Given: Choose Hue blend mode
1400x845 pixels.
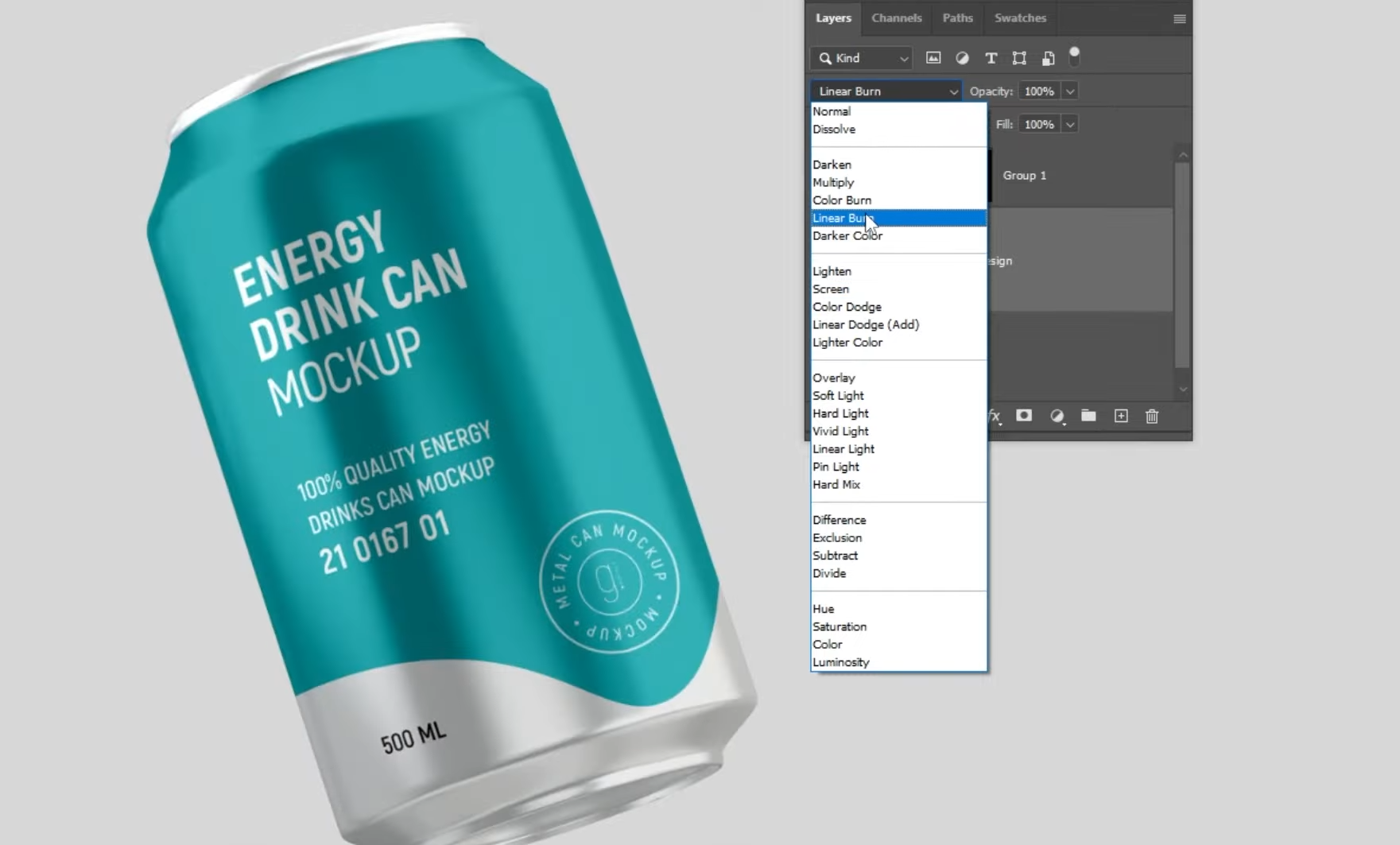Looking at the screenshot, I should 898,609.
